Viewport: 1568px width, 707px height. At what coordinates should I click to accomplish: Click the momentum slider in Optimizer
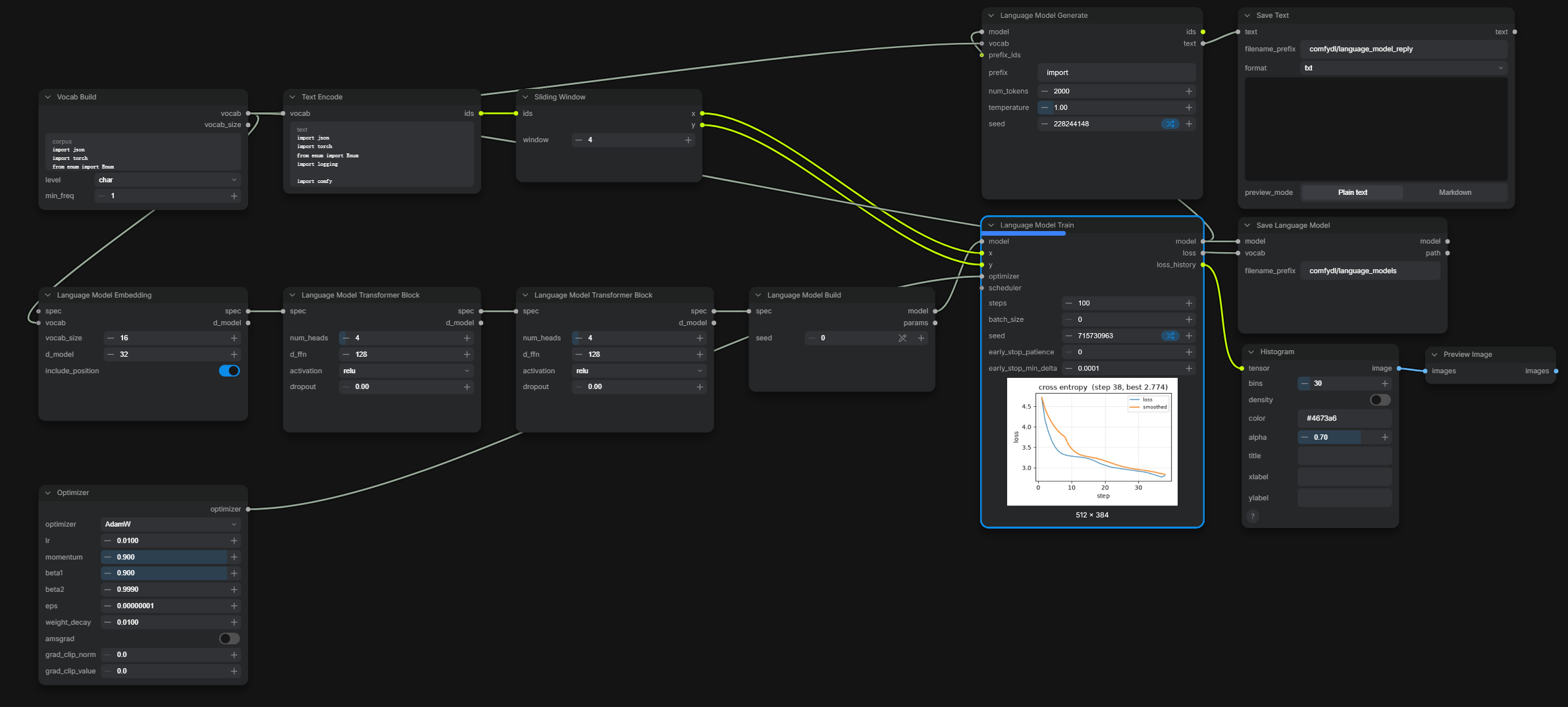[171, 557]
